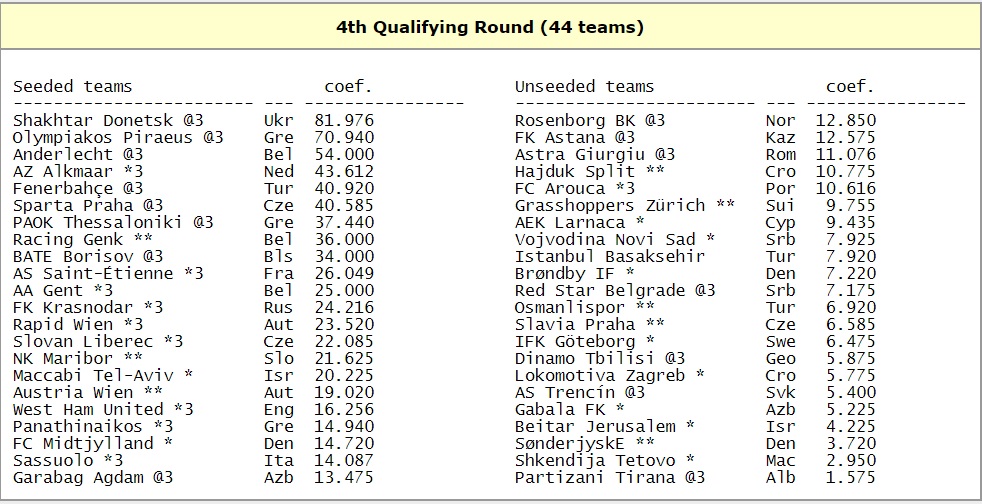
Task: Click the Ita country code beside Sassuolo
Action: 278,460
